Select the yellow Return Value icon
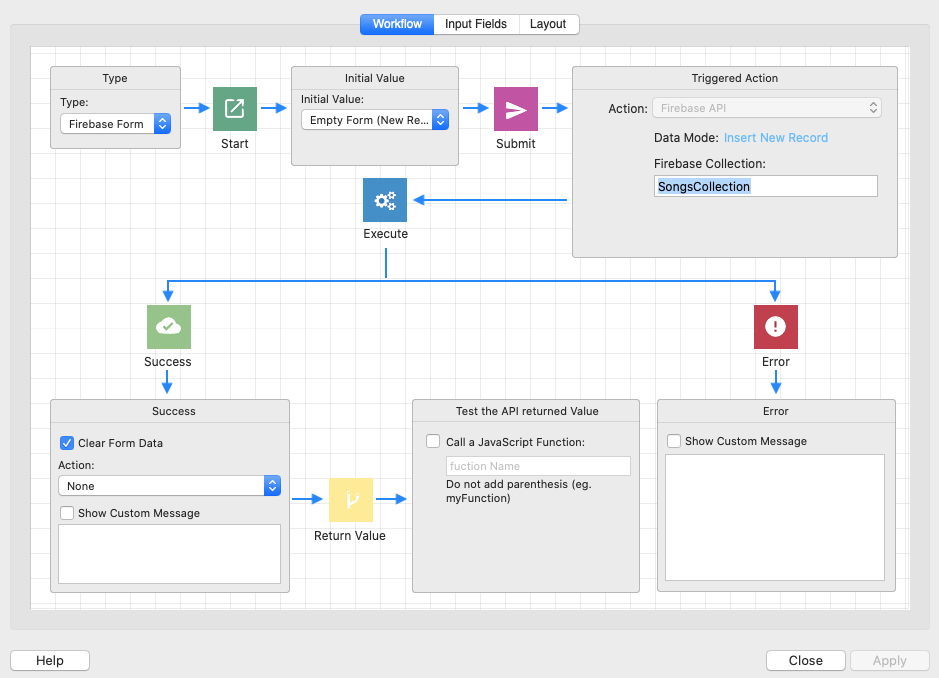The height and width of the screenshot is (678, 939). [351, 500]
